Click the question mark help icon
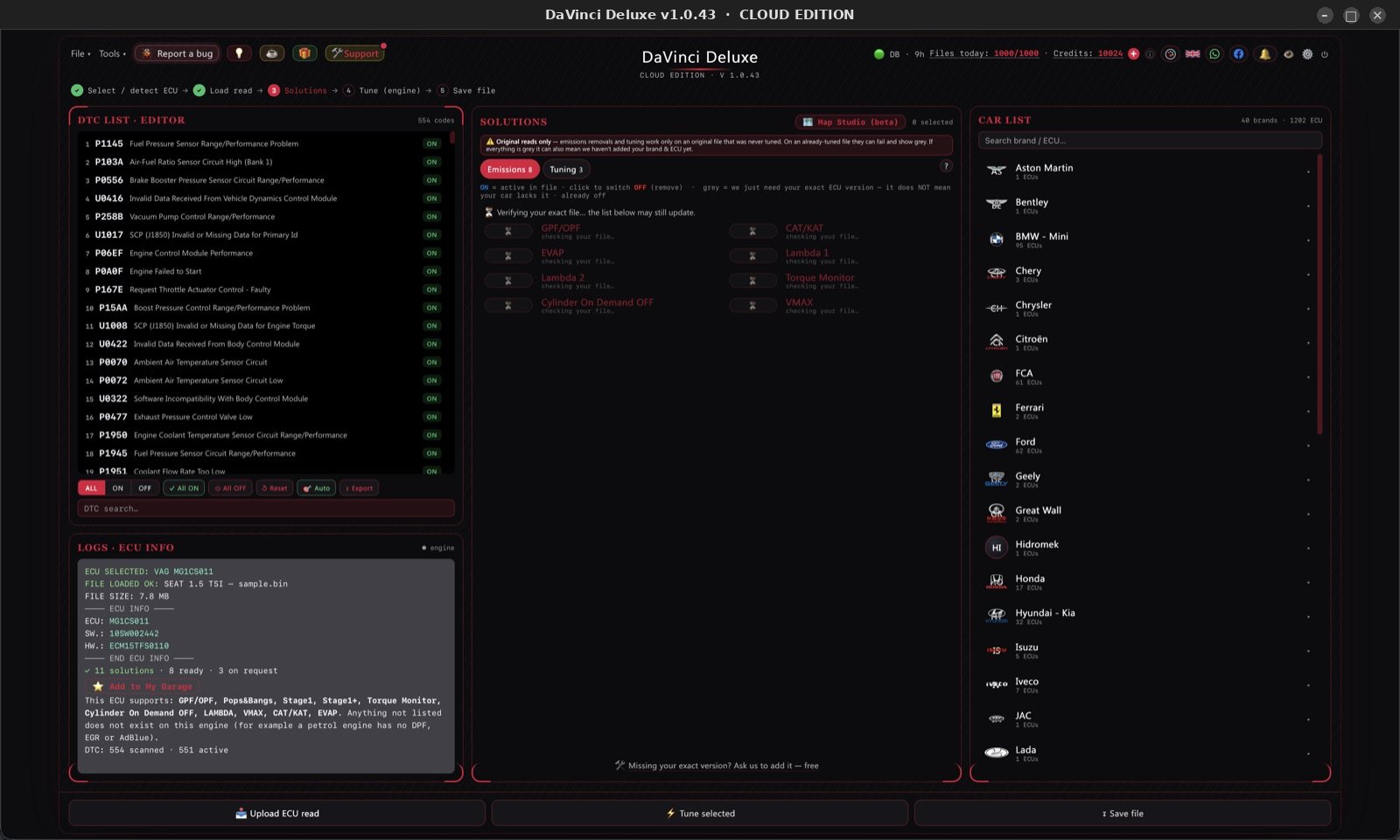 (946, 166)
